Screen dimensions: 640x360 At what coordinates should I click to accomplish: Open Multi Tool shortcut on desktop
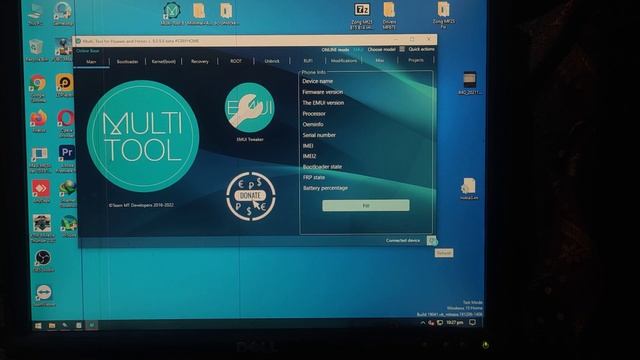172,14
